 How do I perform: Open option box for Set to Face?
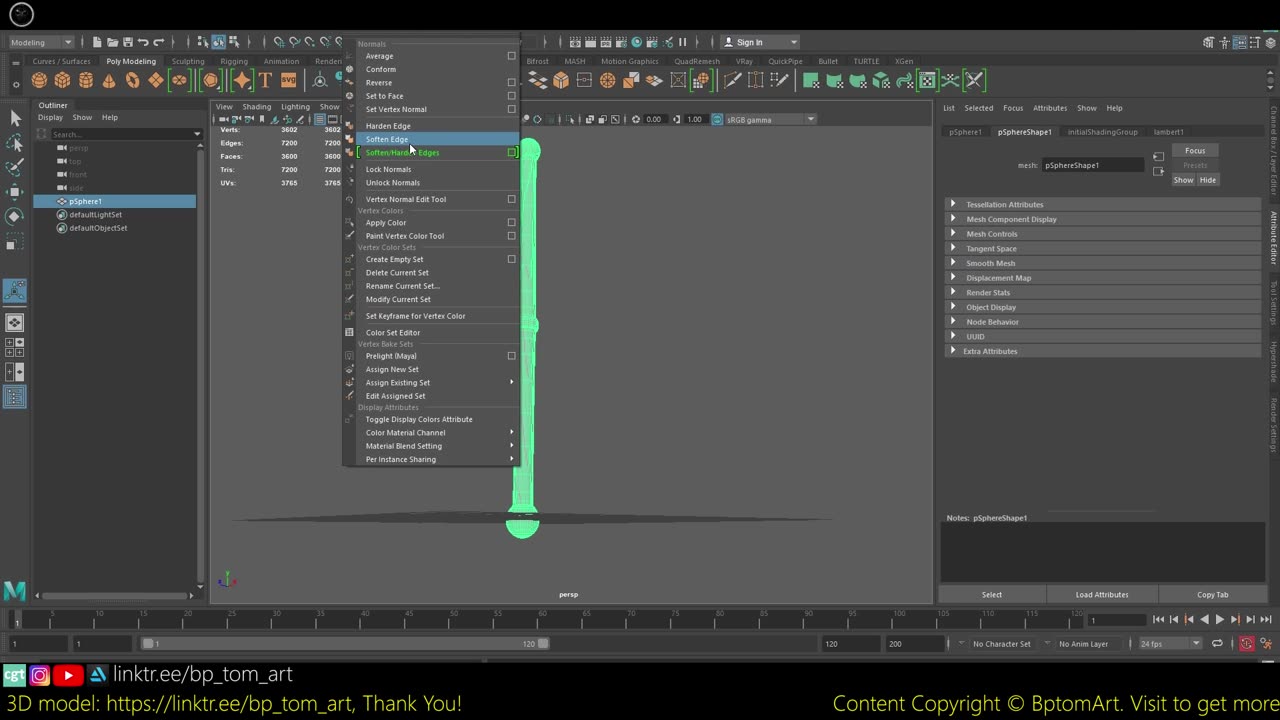pos(511,96)
